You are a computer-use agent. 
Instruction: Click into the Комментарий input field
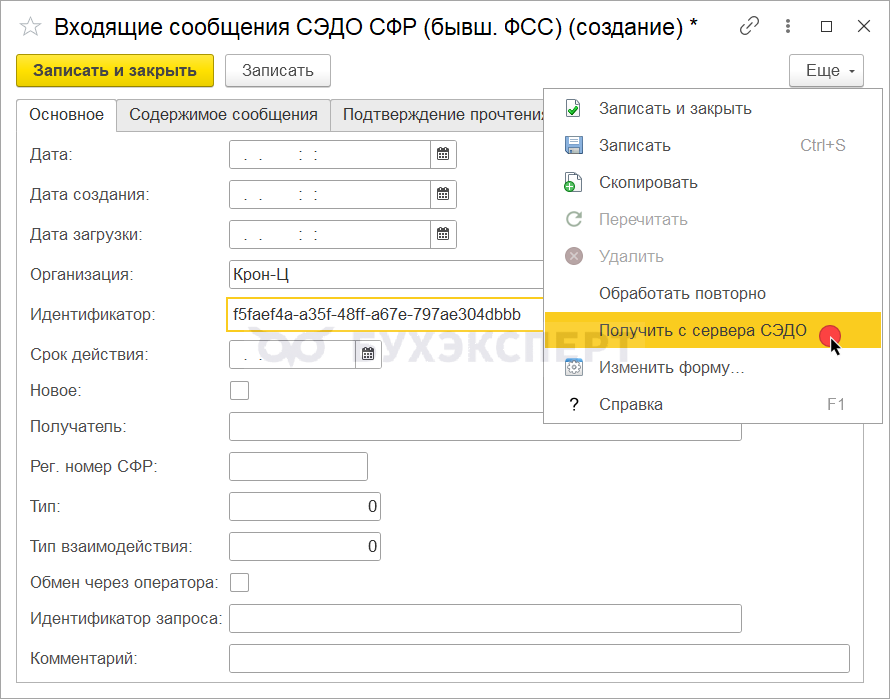(x=538, y=659)
